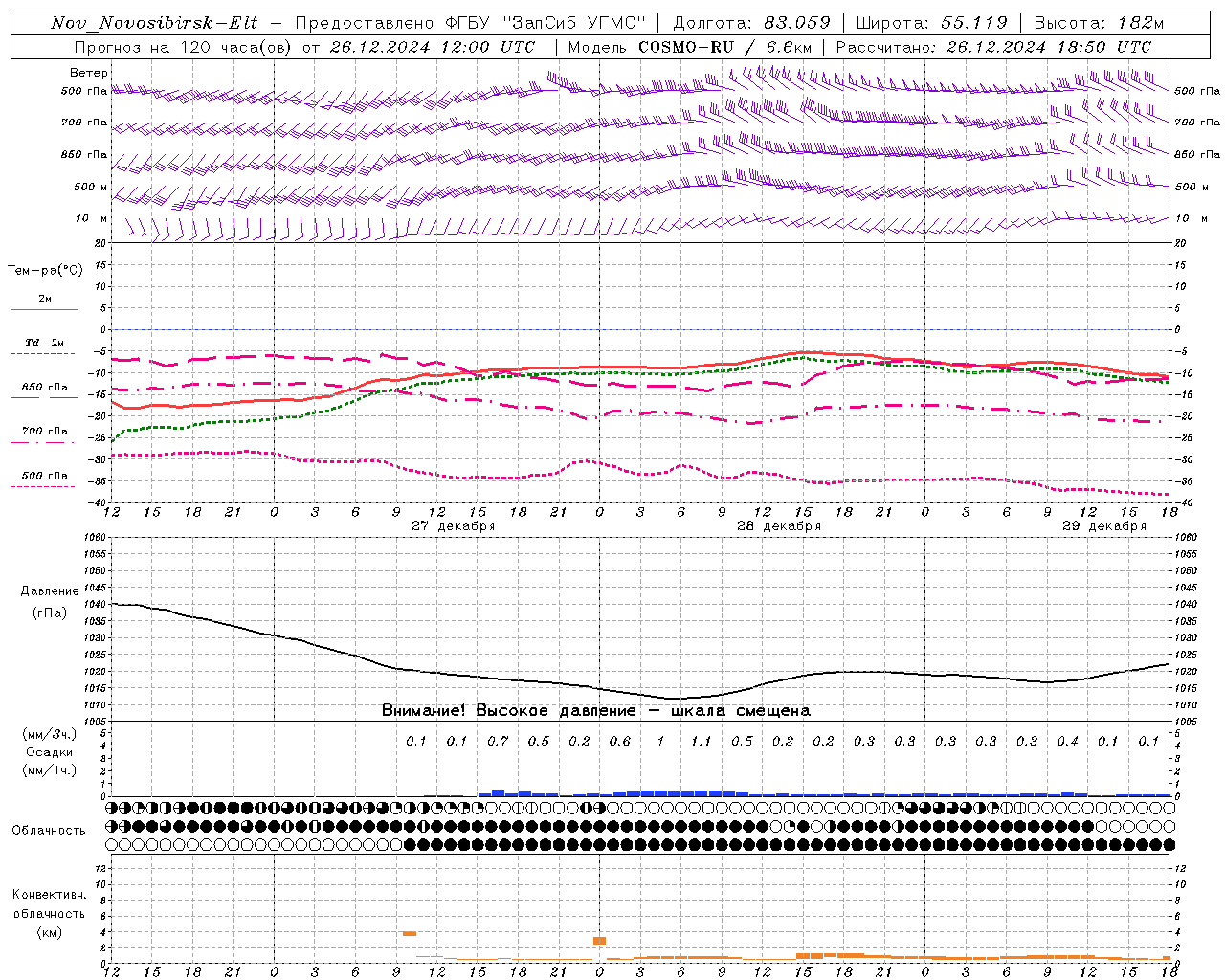Screen dimensions: 1225x980
Task: Click the '500 гПа' dotted legend line in temperature panel
Action: 43,486
